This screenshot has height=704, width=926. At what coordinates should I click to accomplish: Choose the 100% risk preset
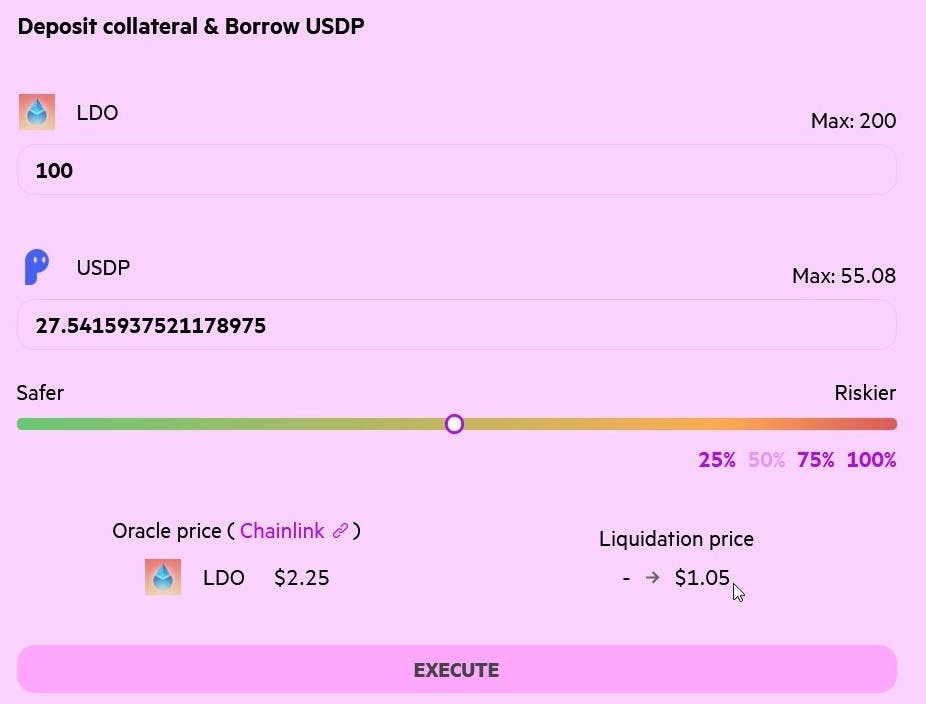pyautogui.click(x=871, y=460)
